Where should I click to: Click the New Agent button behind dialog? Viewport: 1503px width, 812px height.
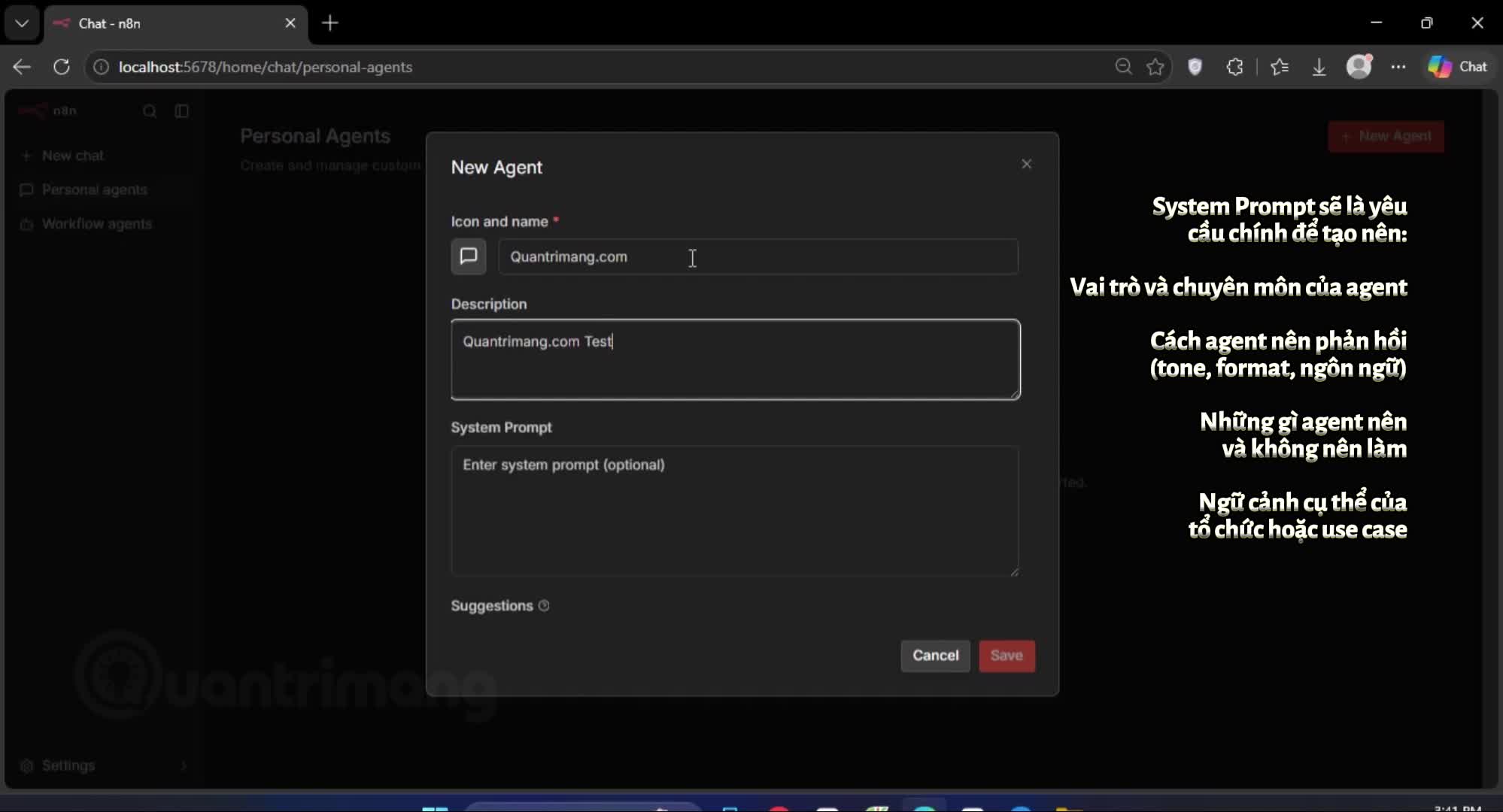tap(1386, 136)
